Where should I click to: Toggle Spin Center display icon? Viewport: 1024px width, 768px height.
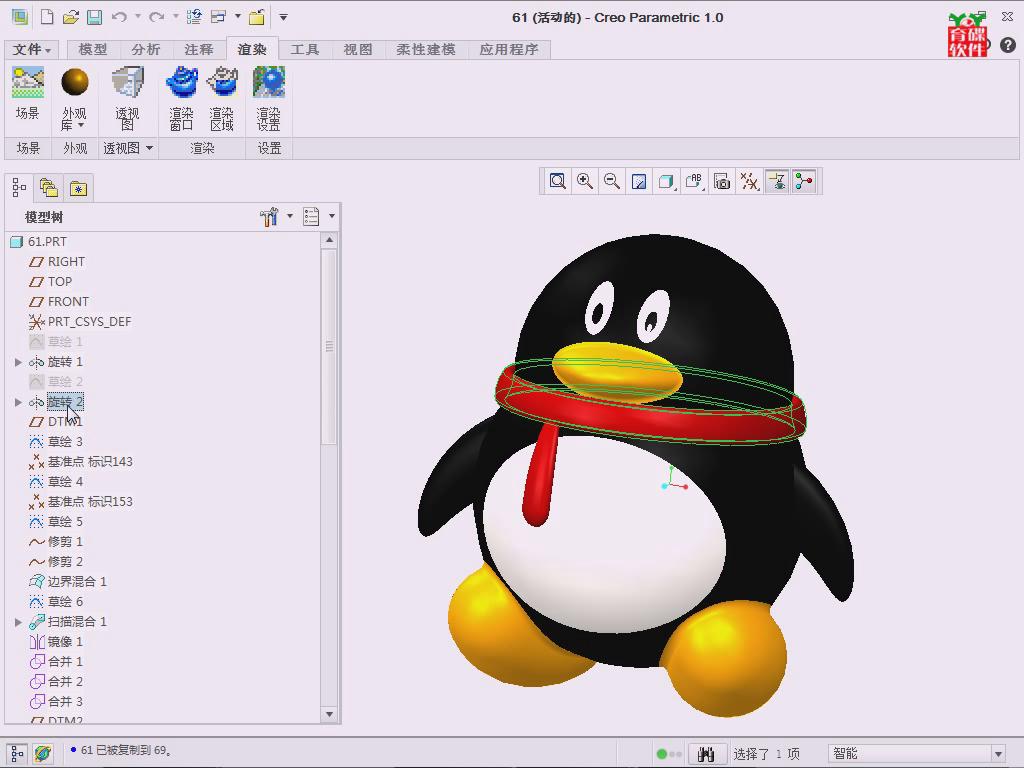pos(804,182)
